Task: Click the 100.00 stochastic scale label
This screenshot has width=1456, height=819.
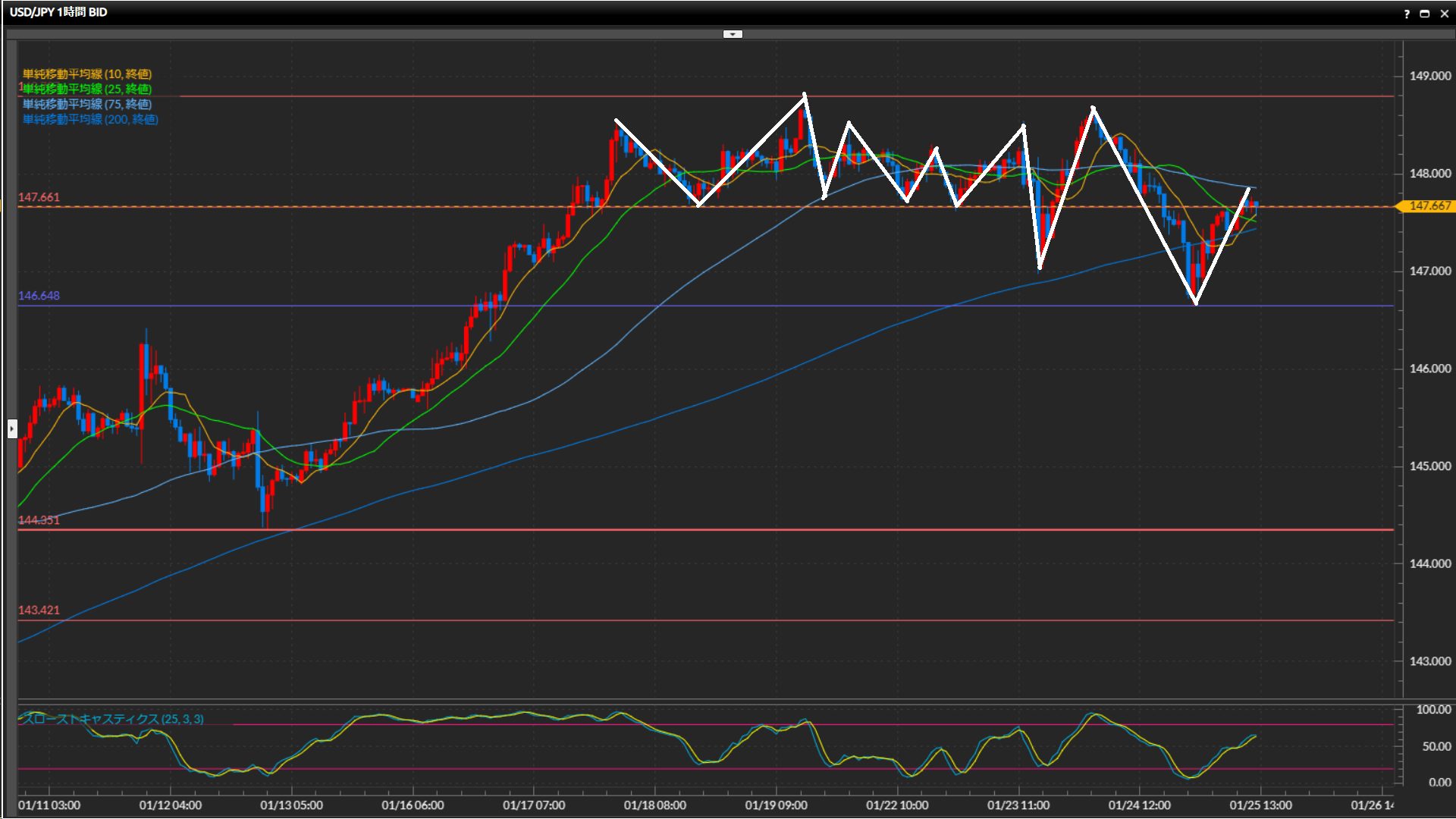Action: pos(1433,710)
